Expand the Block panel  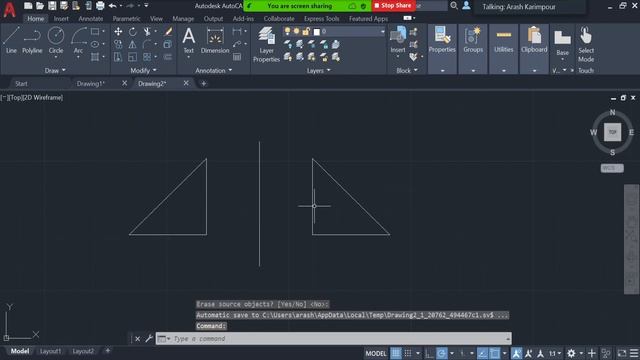pos(407,70)
